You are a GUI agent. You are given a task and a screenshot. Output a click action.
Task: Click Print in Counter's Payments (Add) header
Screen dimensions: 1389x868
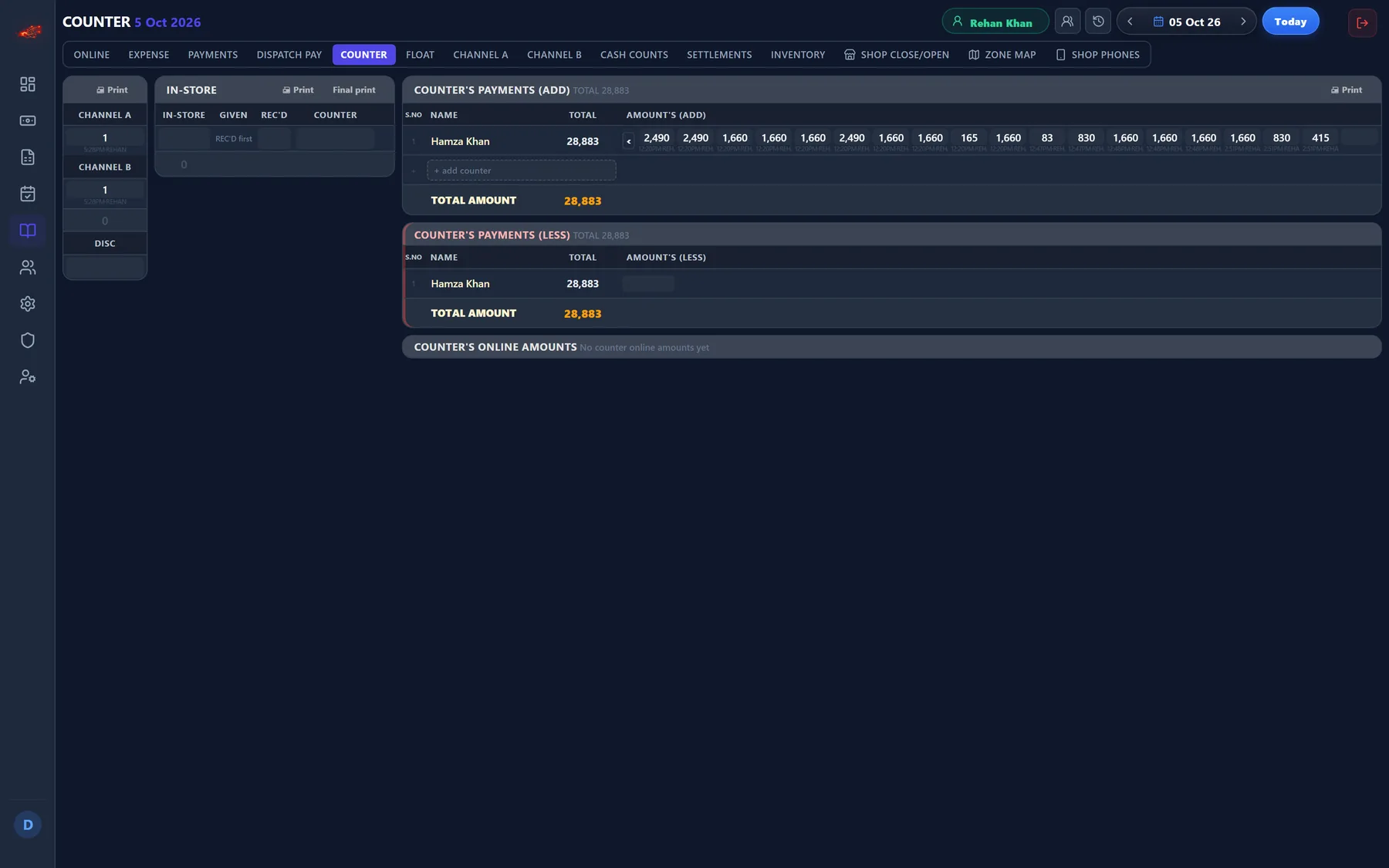[x=1347, y=90]
